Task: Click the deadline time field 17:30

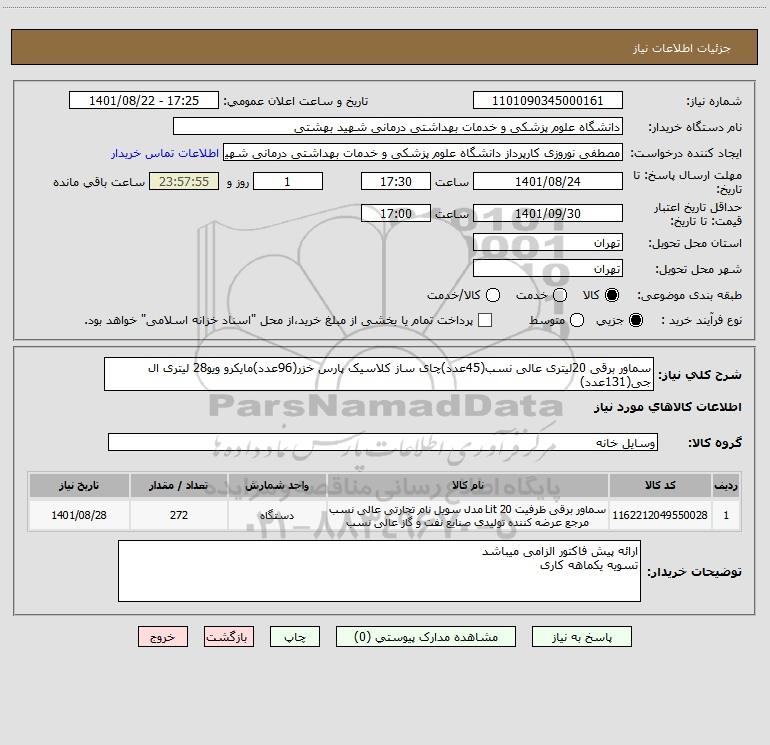Action: [396, 182]
